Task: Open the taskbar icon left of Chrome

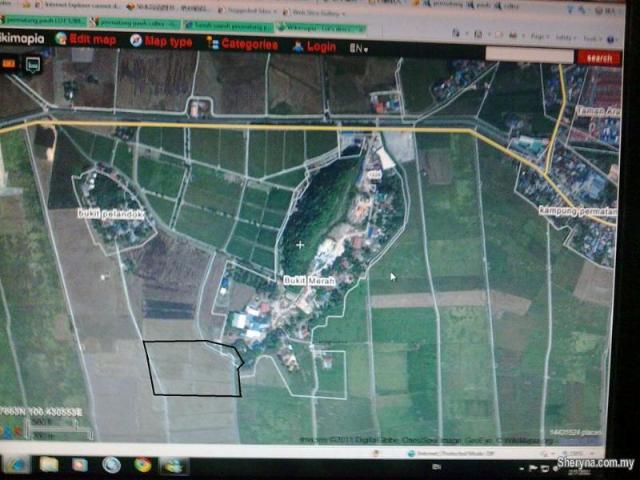Action: click(x=111, y=464)
